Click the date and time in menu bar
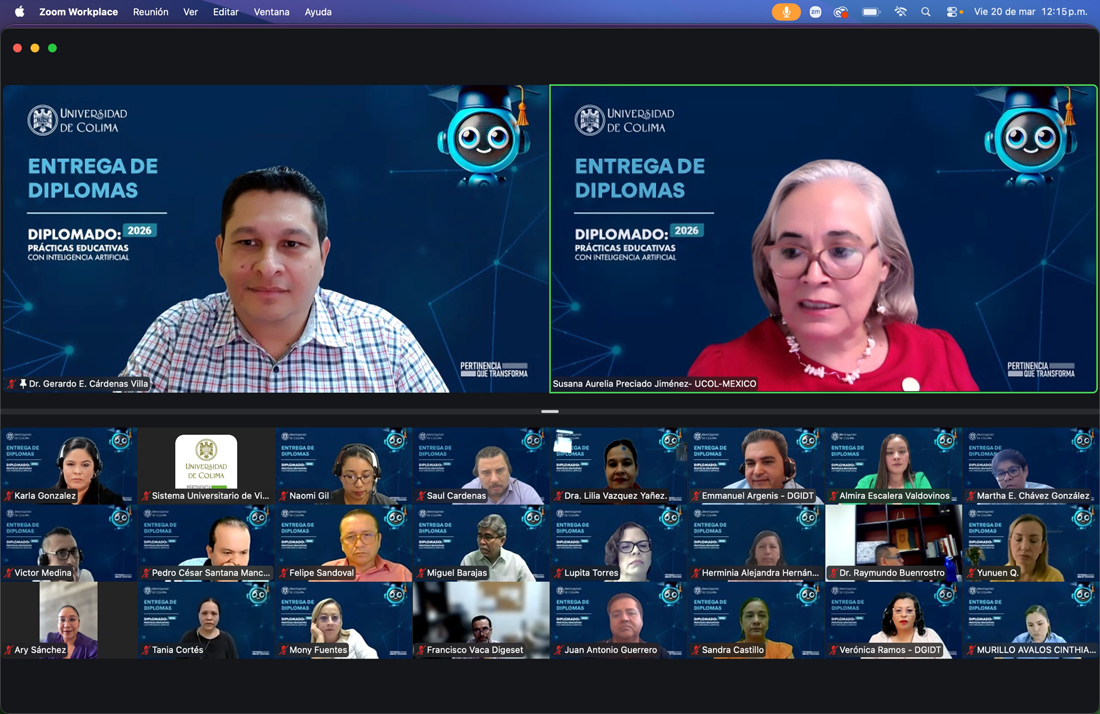1100x714 pixels. point(1030,12)
